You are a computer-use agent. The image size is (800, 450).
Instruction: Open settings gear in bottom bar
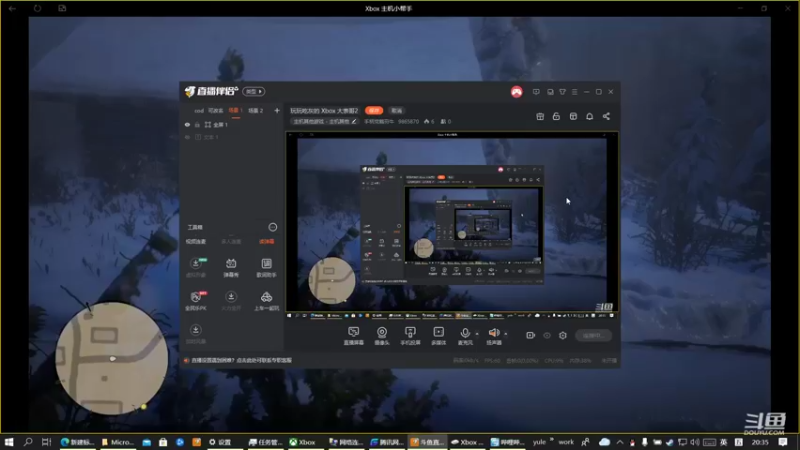point(563,335)
